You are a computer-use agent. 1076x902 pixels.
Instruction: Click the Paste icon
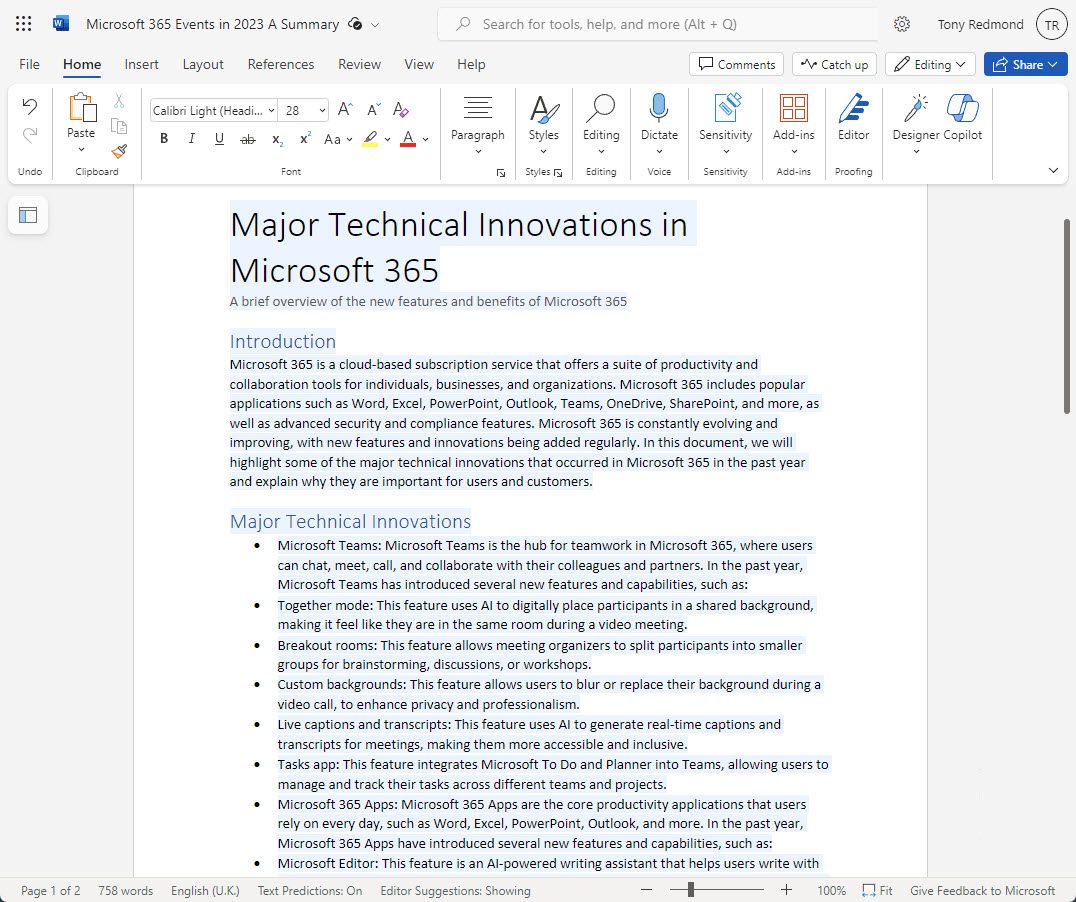tap(80, 110)
